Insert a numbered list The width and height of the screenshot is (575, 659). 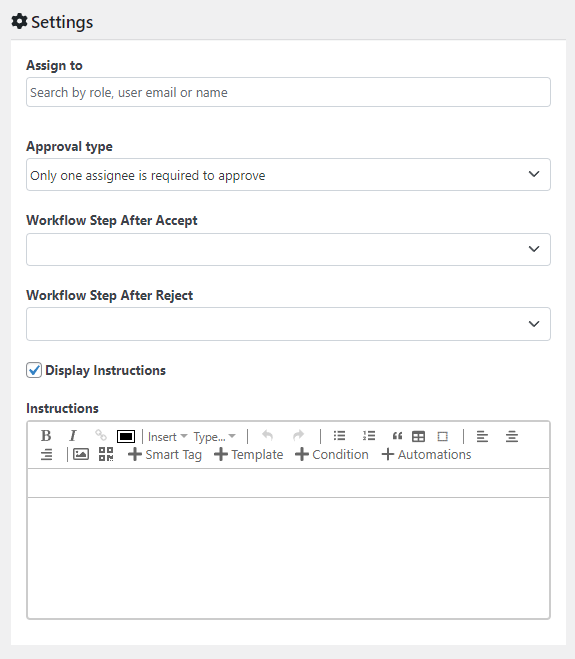point(369,436)
